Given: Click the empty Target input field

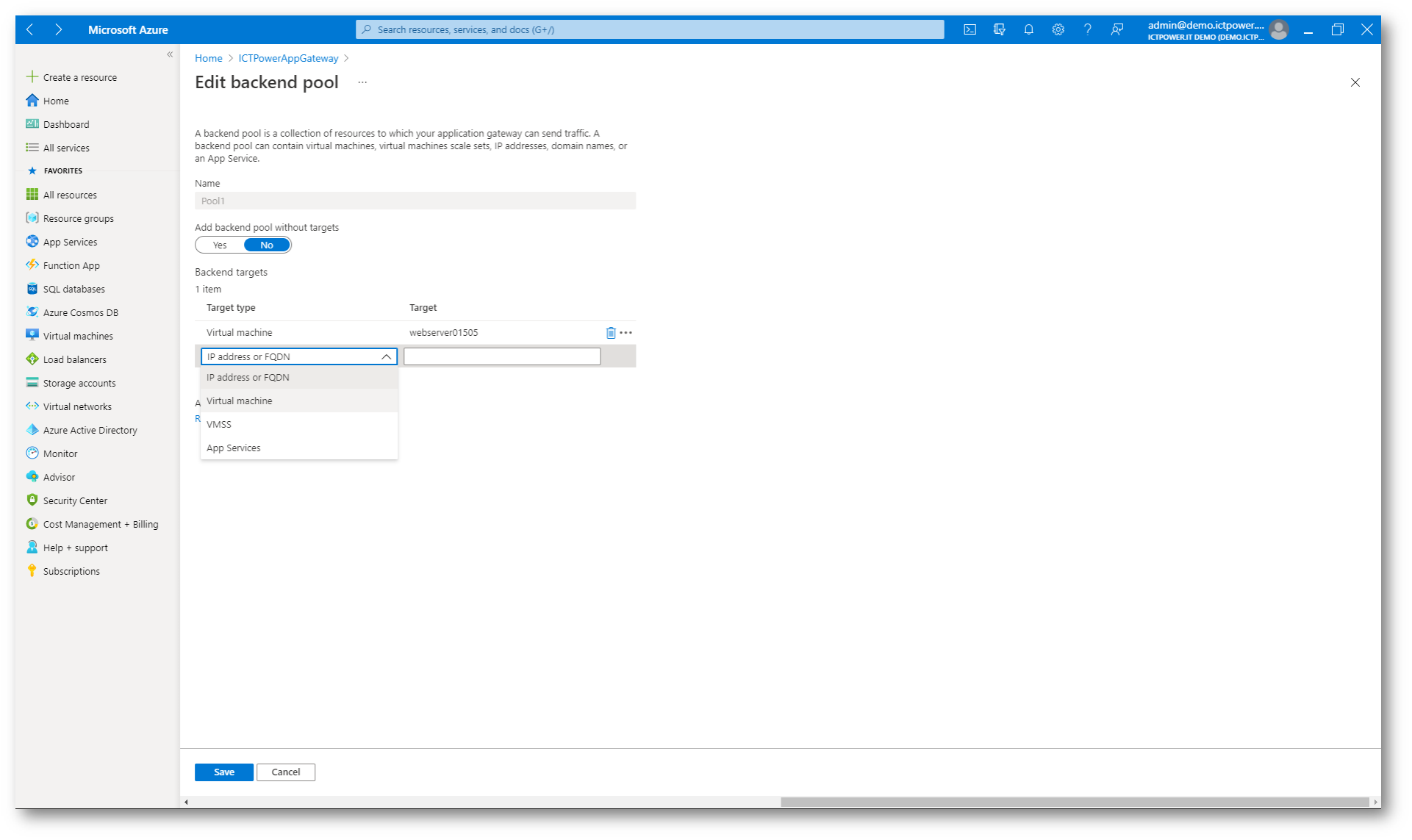Looking at the screenshot, I should [x=502, y=356].
